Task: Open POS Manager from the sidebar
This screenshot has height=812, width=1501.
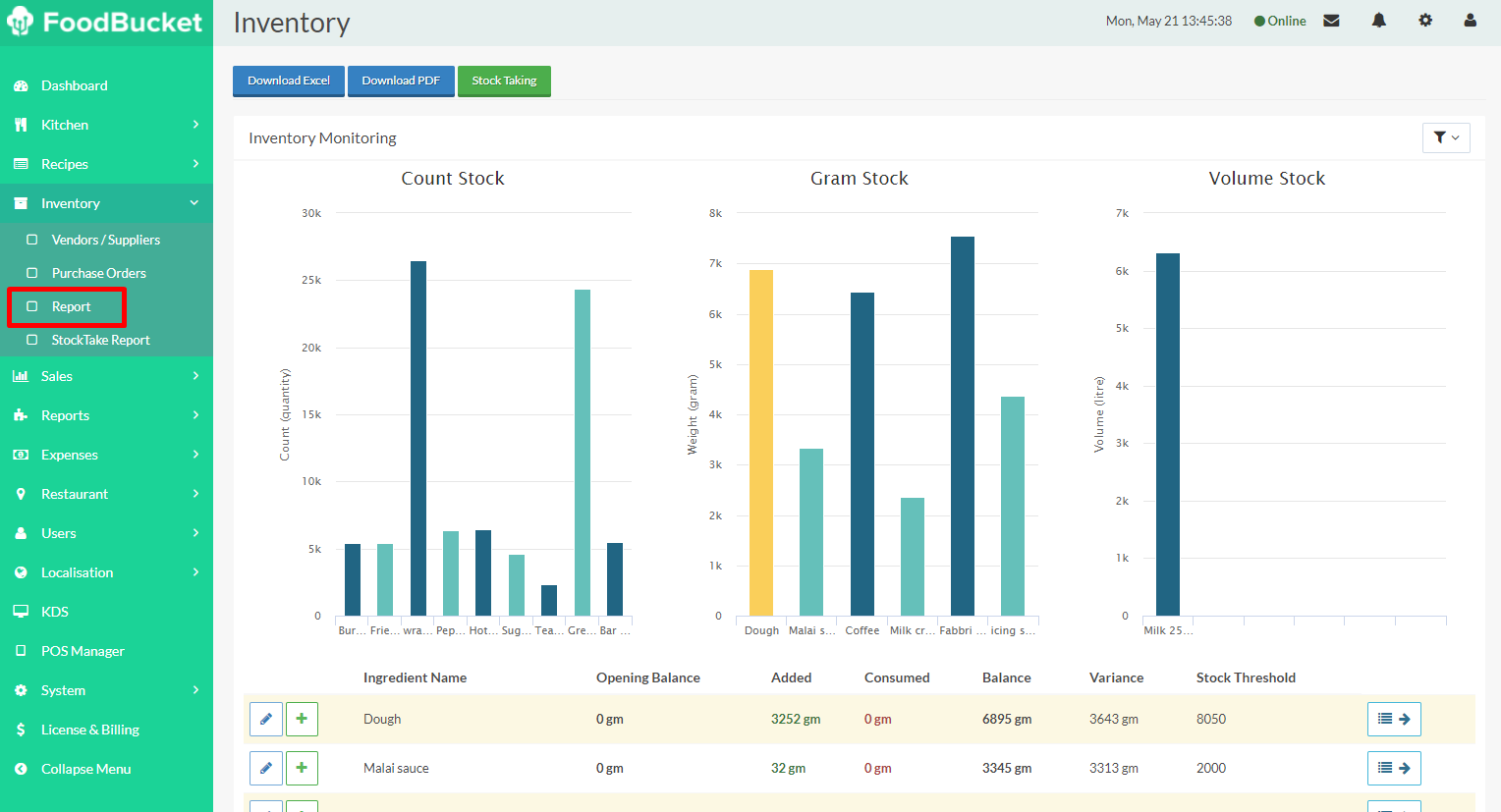Action: (x=83, y=651)
